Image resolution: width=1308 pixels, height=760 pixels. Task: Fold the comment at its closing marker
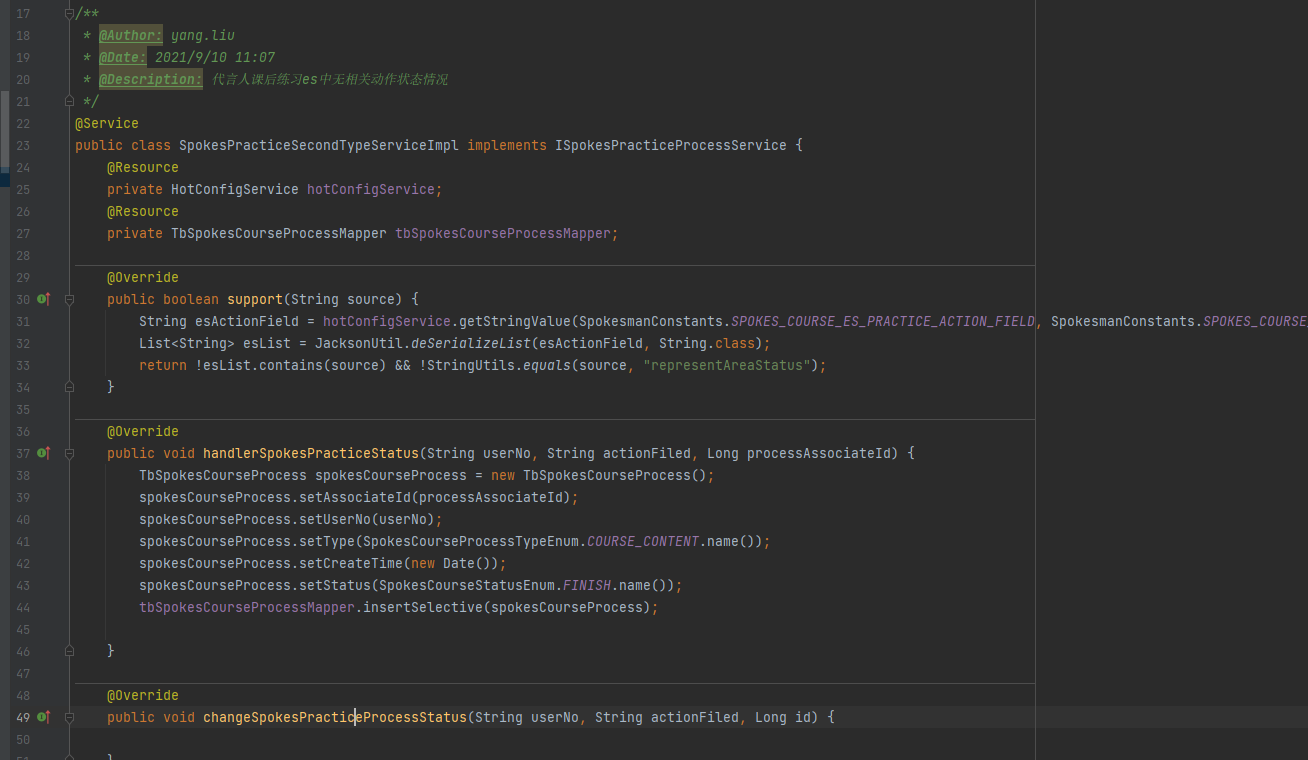coord(69,101)
